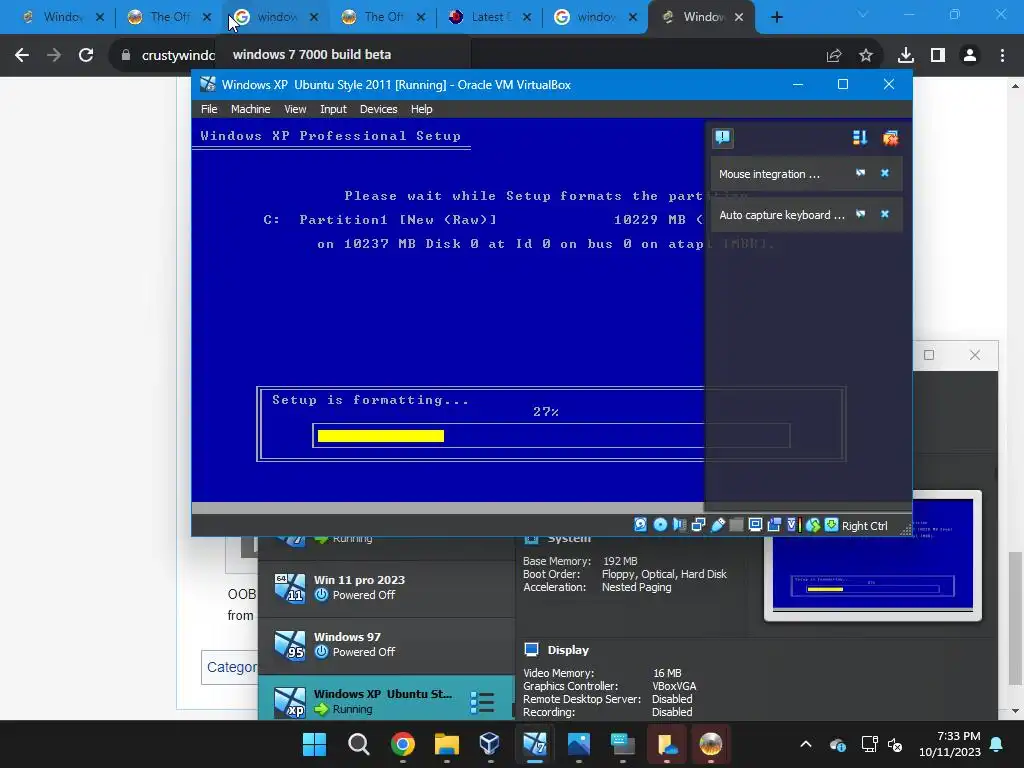Open the Devices menu
Viewport: 1024px width, 768px height.
click(x=378, y=109)
